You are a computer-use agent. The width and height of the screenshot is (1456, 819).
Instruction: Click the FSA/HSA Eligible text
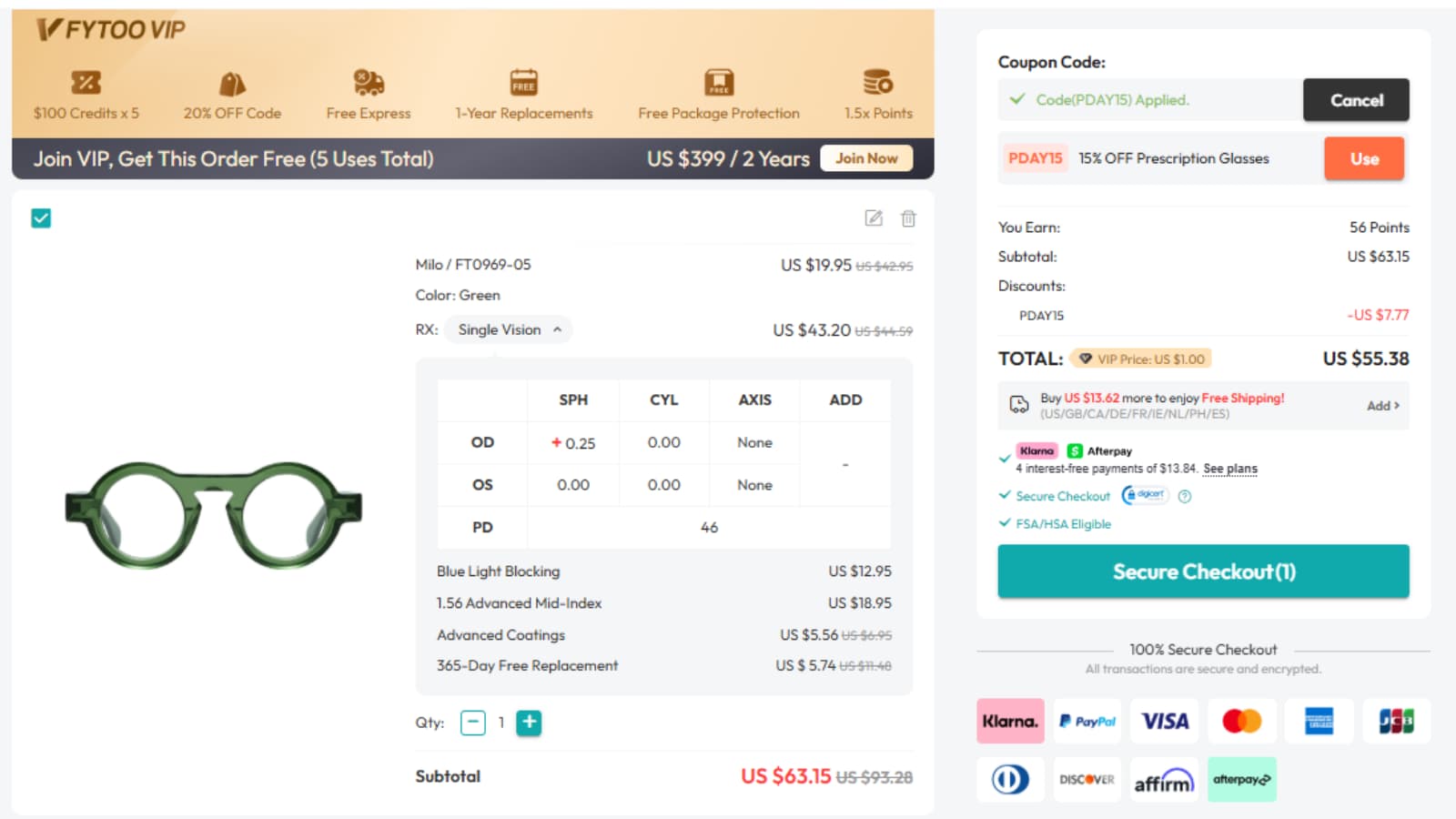point(1063,524)
